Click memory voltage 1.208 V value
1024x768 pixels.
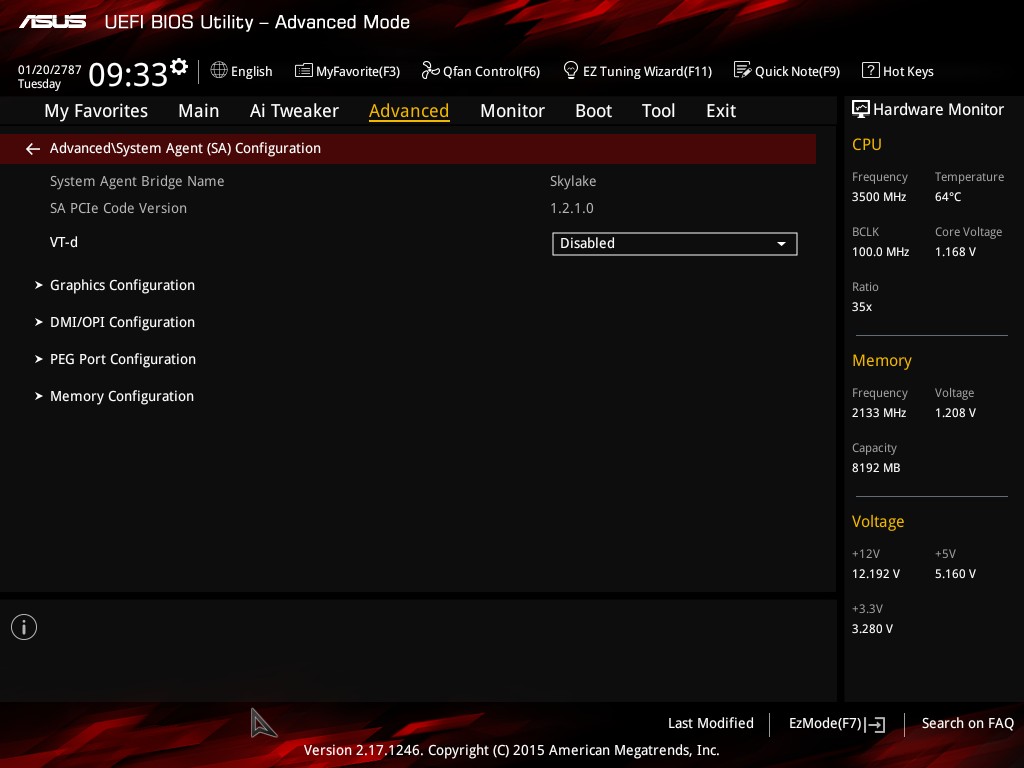[x=955, y=413]
